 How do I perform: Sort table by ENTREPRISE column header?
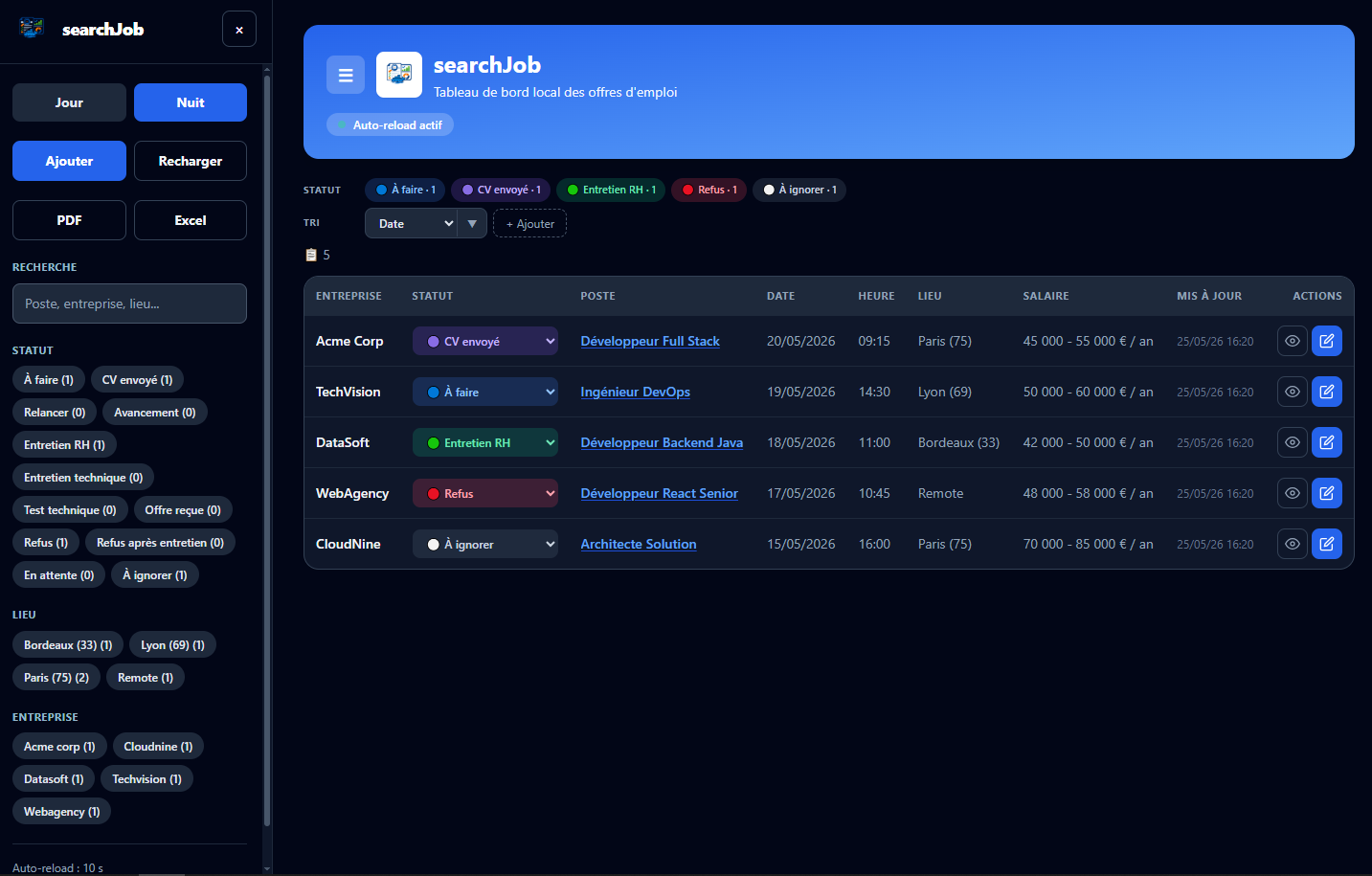349,296
